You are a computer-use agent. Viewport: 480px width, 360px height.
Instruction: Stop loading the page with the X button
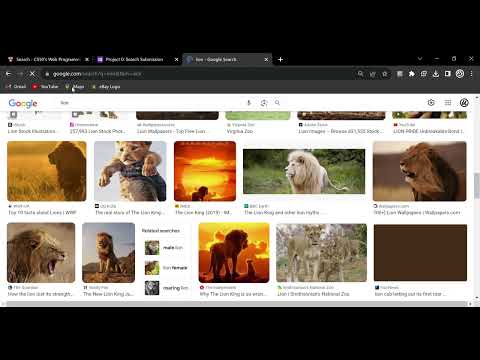32,74
